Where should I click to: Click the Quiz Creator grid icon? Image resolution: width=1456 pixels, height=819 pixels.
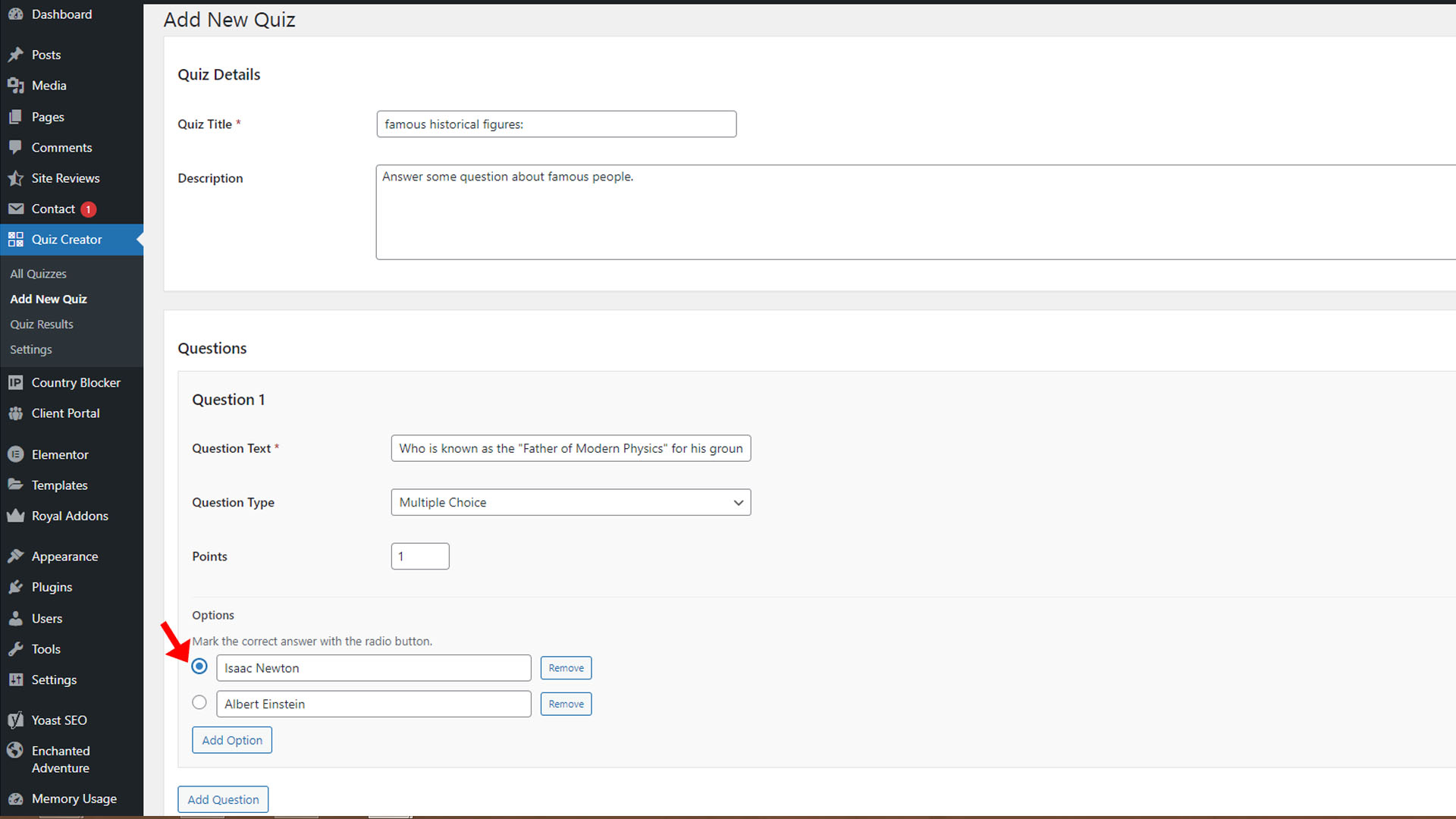coord(15,239)
